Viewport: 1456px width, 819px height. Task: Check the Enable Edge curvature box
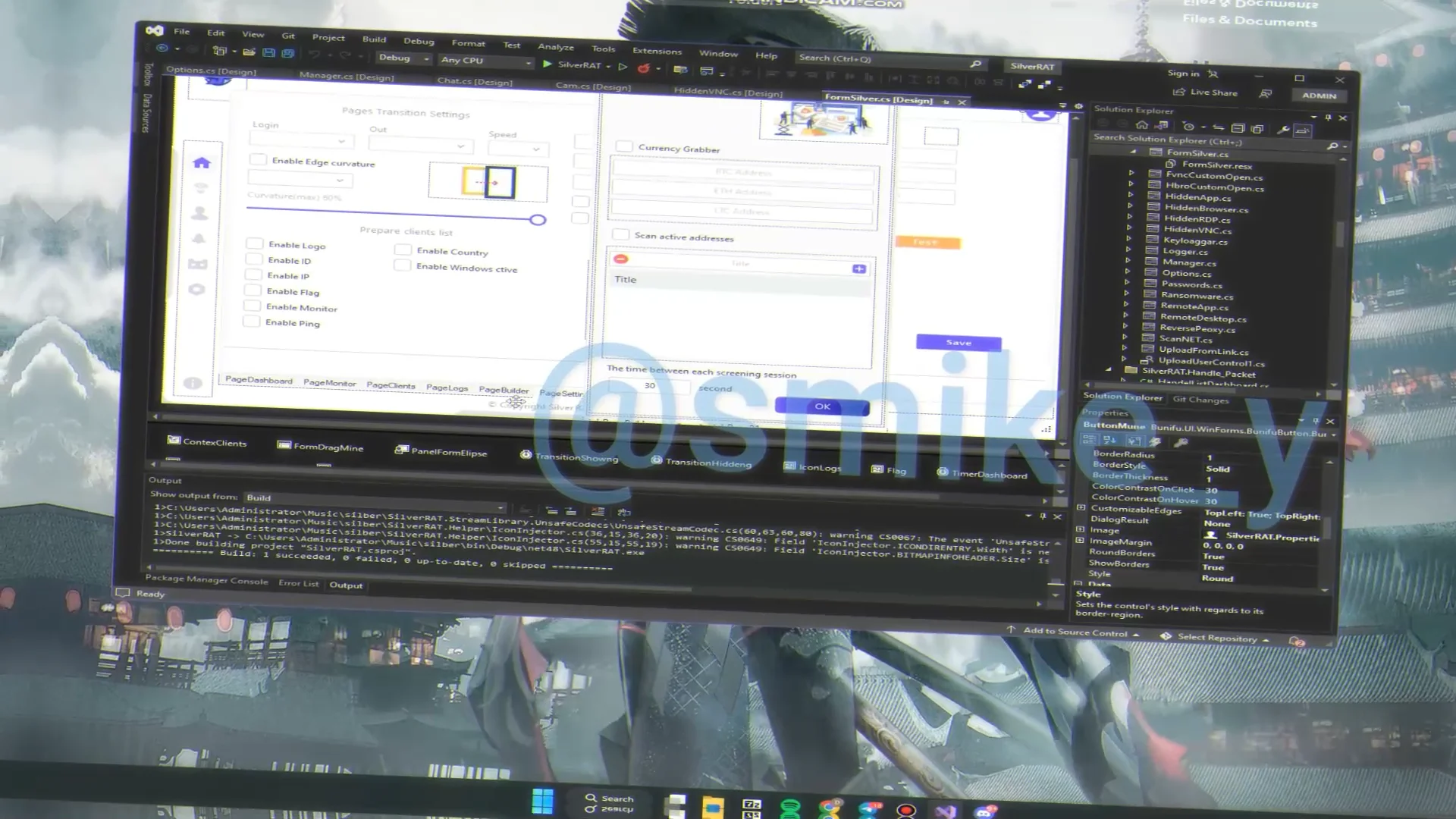pyautogui.click(x=258, y=160)
